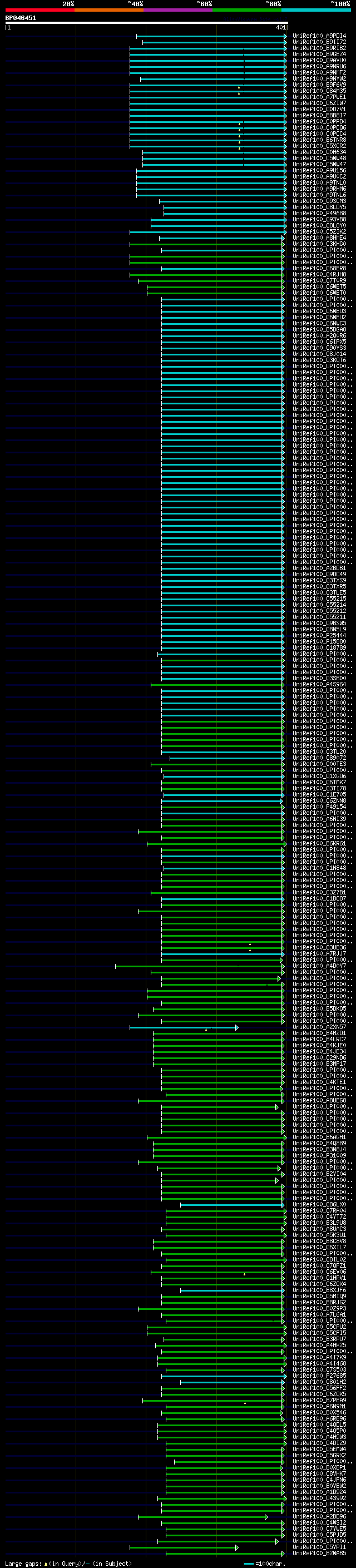The width and height of the screenshot is (356, 1568).
Task: Open hit UniRef100_B9II72
Action: 319,42
